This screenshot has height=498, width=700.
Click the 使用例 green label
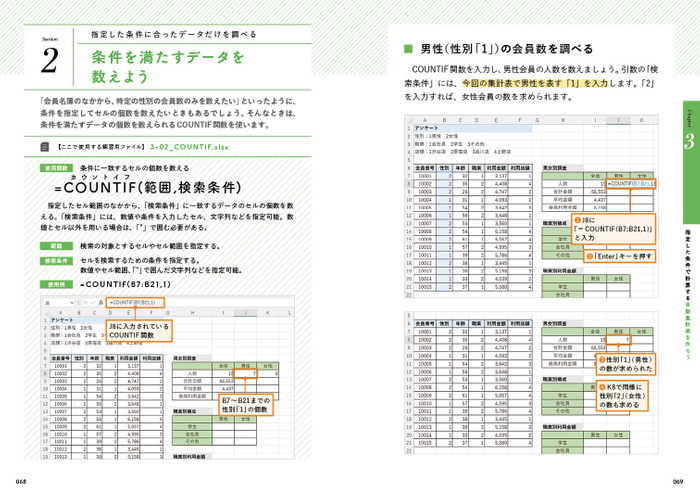pos(56,284)
